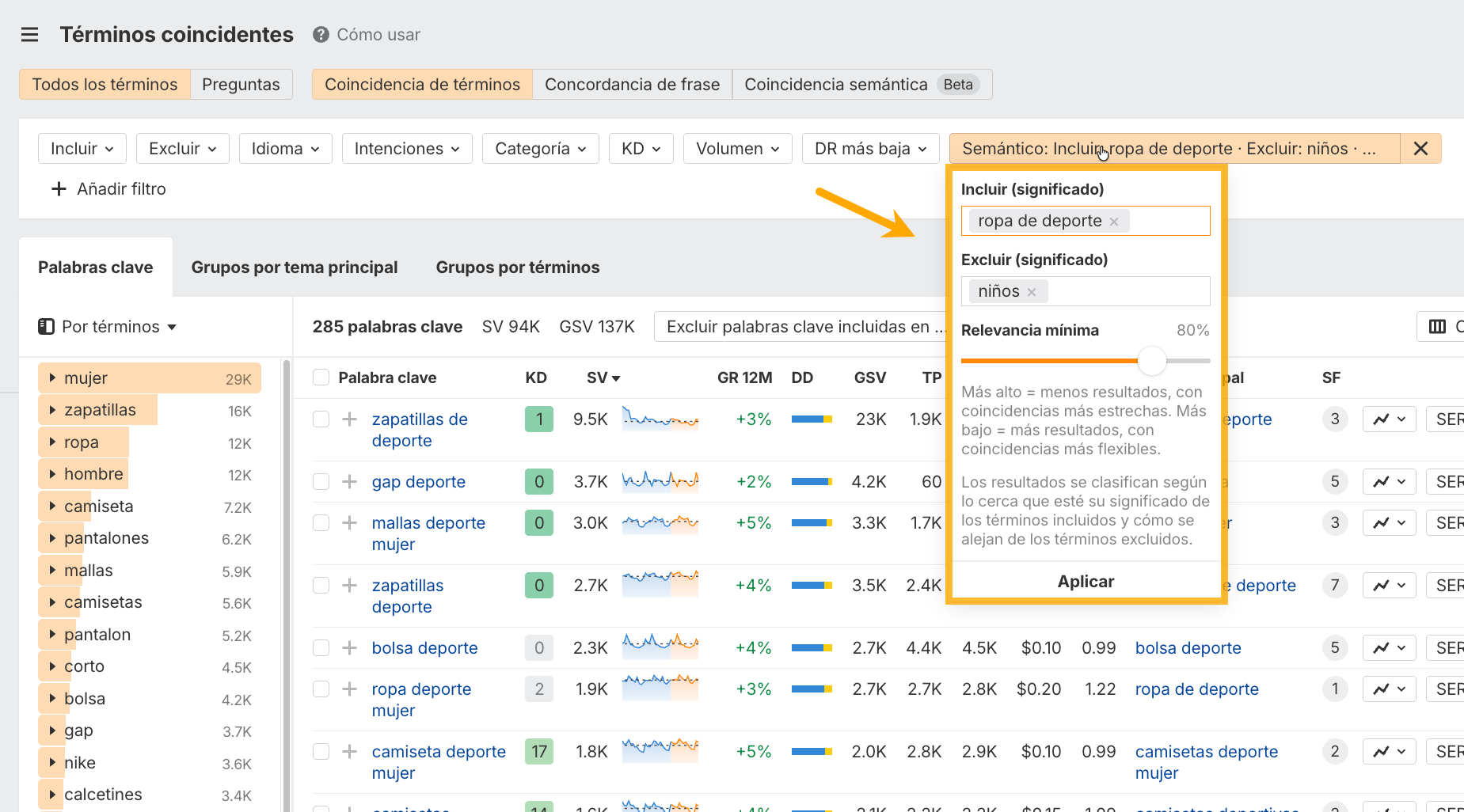Viewport: 1464px width, 812px height.
Task: Open the Idioma filter dropdown
Action: coord(285,149)
